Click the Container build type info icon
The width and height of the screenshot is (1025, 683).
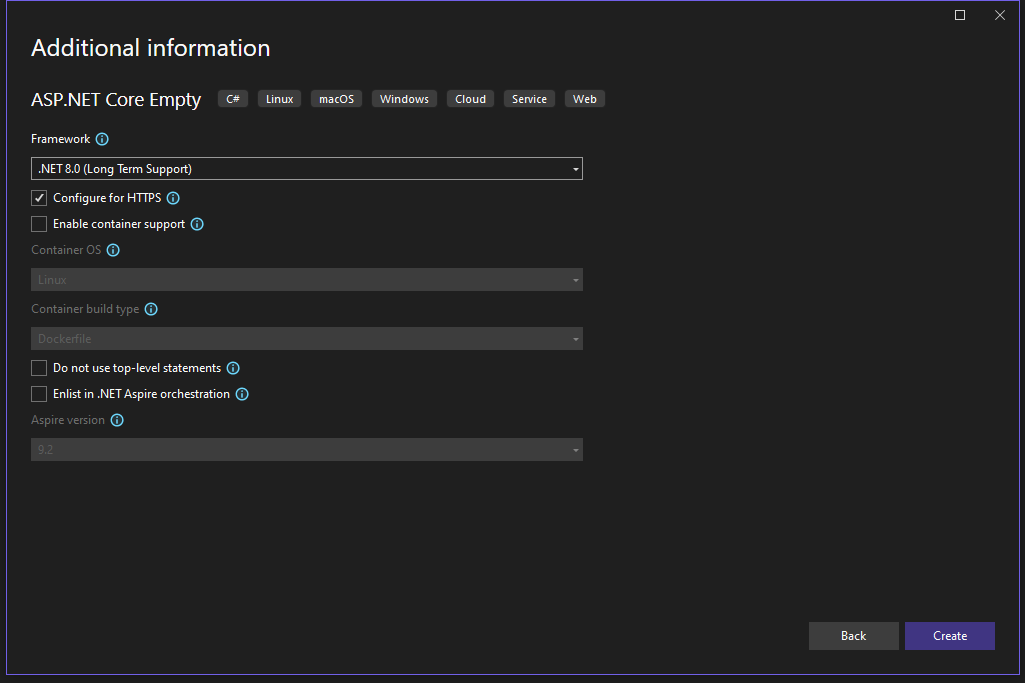(x=151, y=309)
